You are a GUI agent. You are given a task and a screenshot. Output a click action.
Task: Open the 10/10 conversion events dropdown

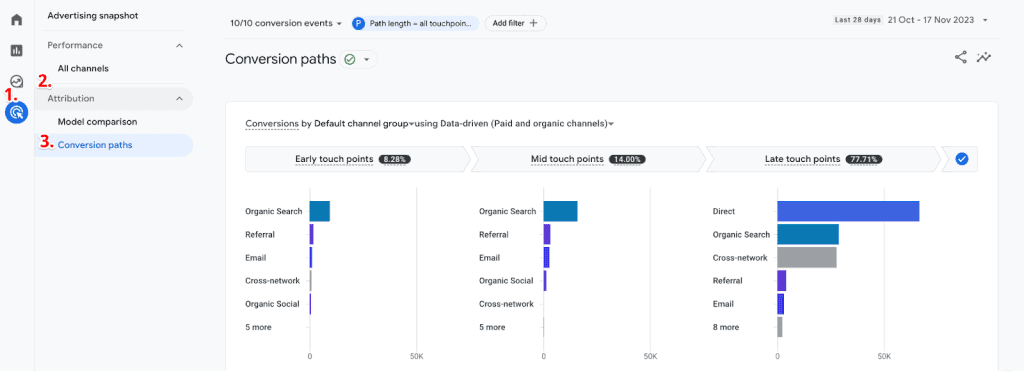tap(286, 23)
